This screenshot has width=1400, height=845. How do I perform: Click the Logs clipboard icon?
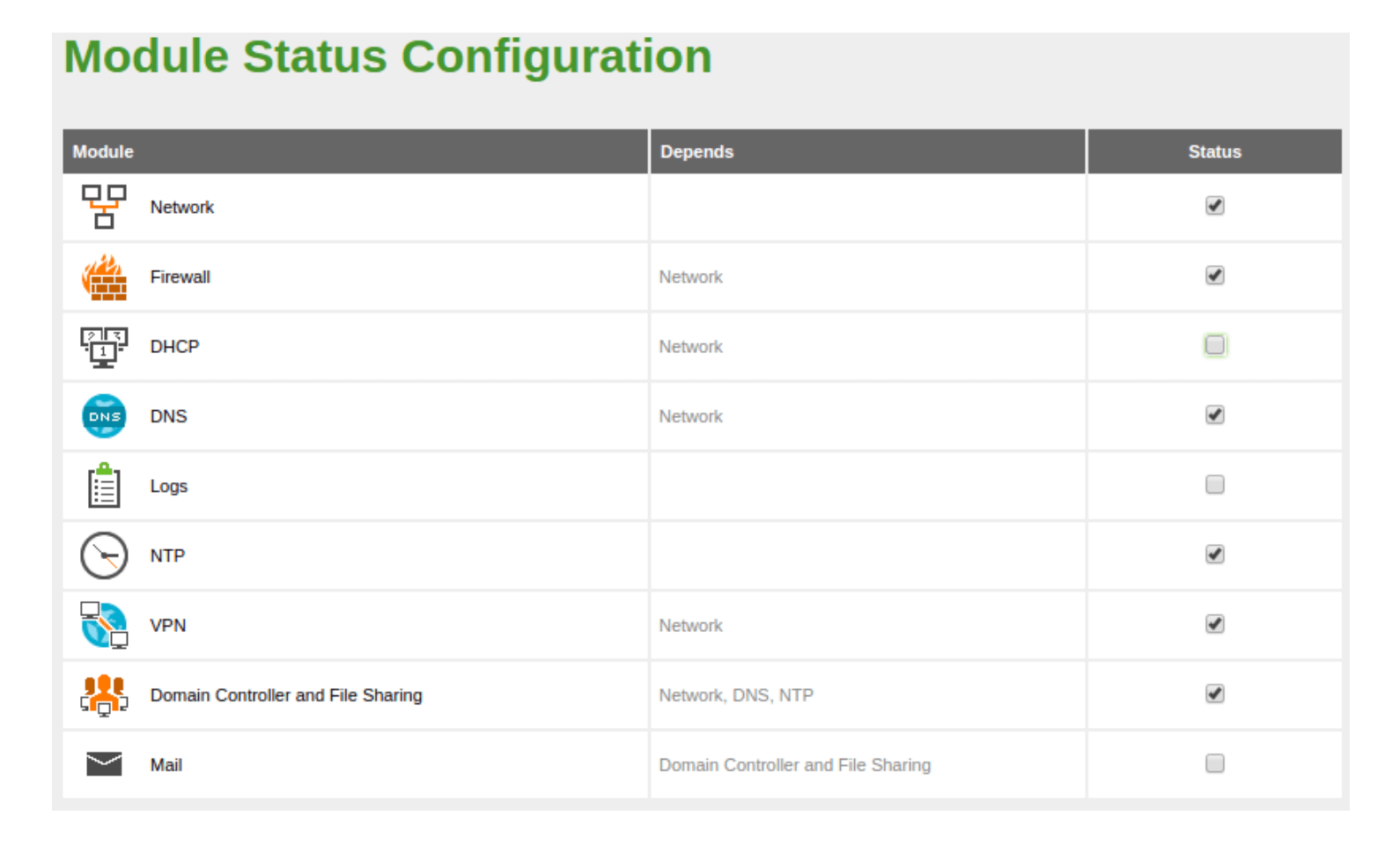(104, 486)
